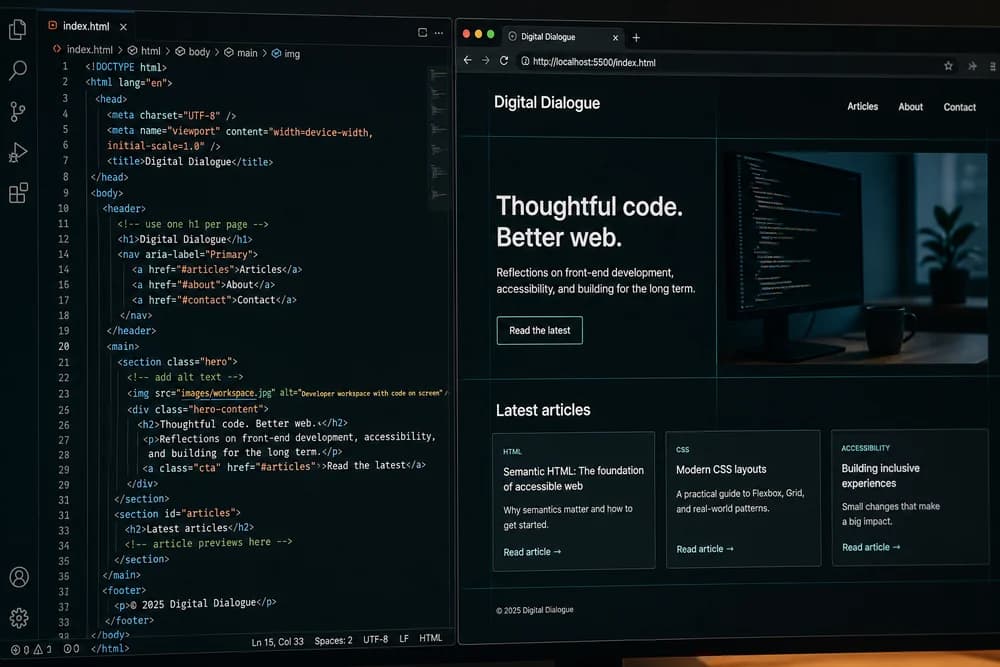Open a new browser tab
Image resolution: width=1000 pixels, height=667 pixels.
[x=636, y=38]
